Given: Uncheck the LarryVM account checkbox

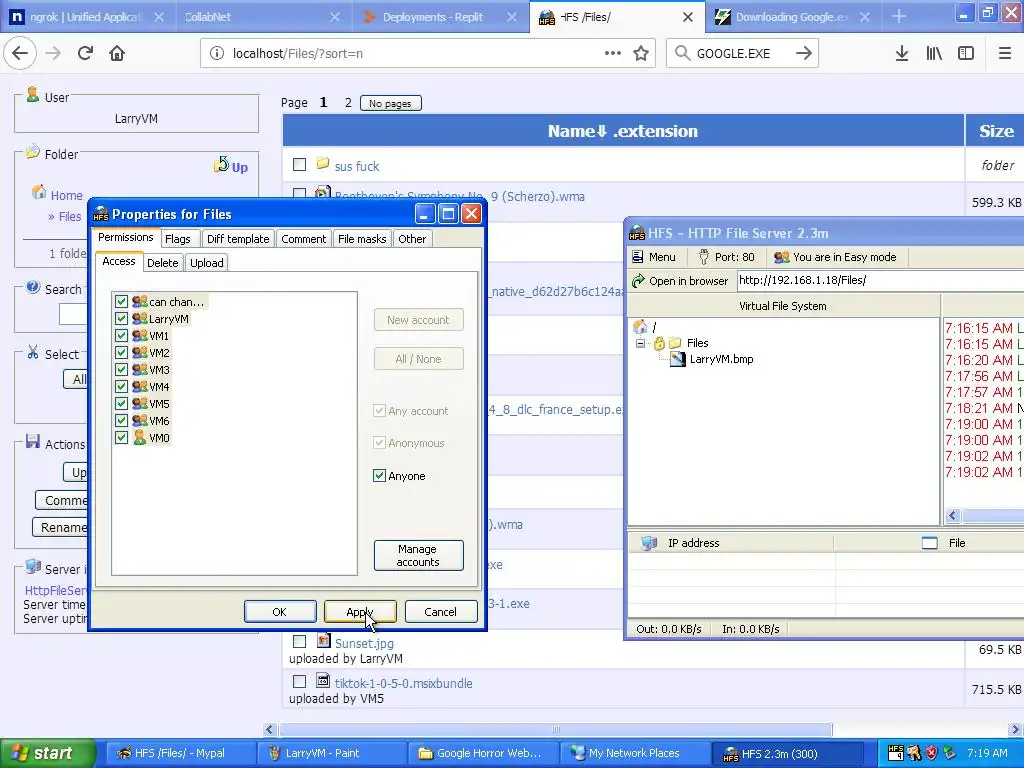Looking at the screenshot, I should coord(121,319).
